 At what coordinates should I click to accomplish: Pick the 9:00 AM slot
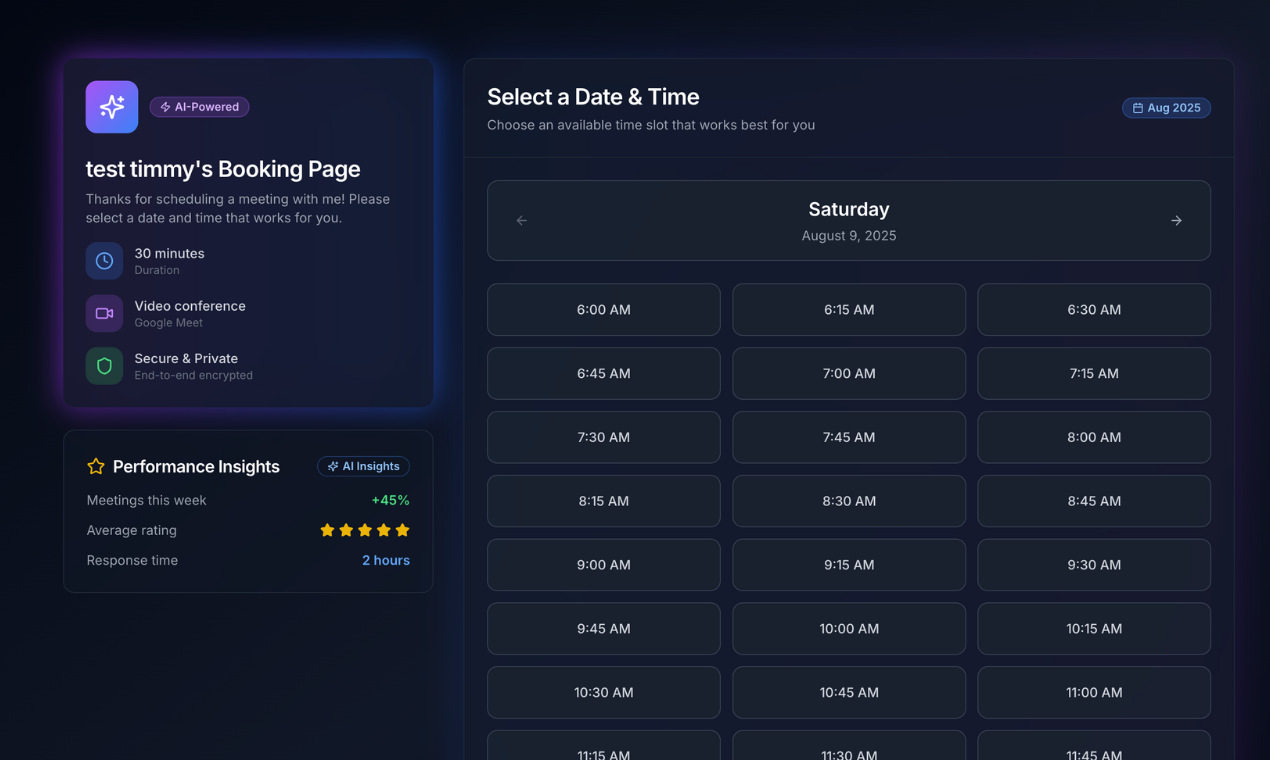[603, 565]
